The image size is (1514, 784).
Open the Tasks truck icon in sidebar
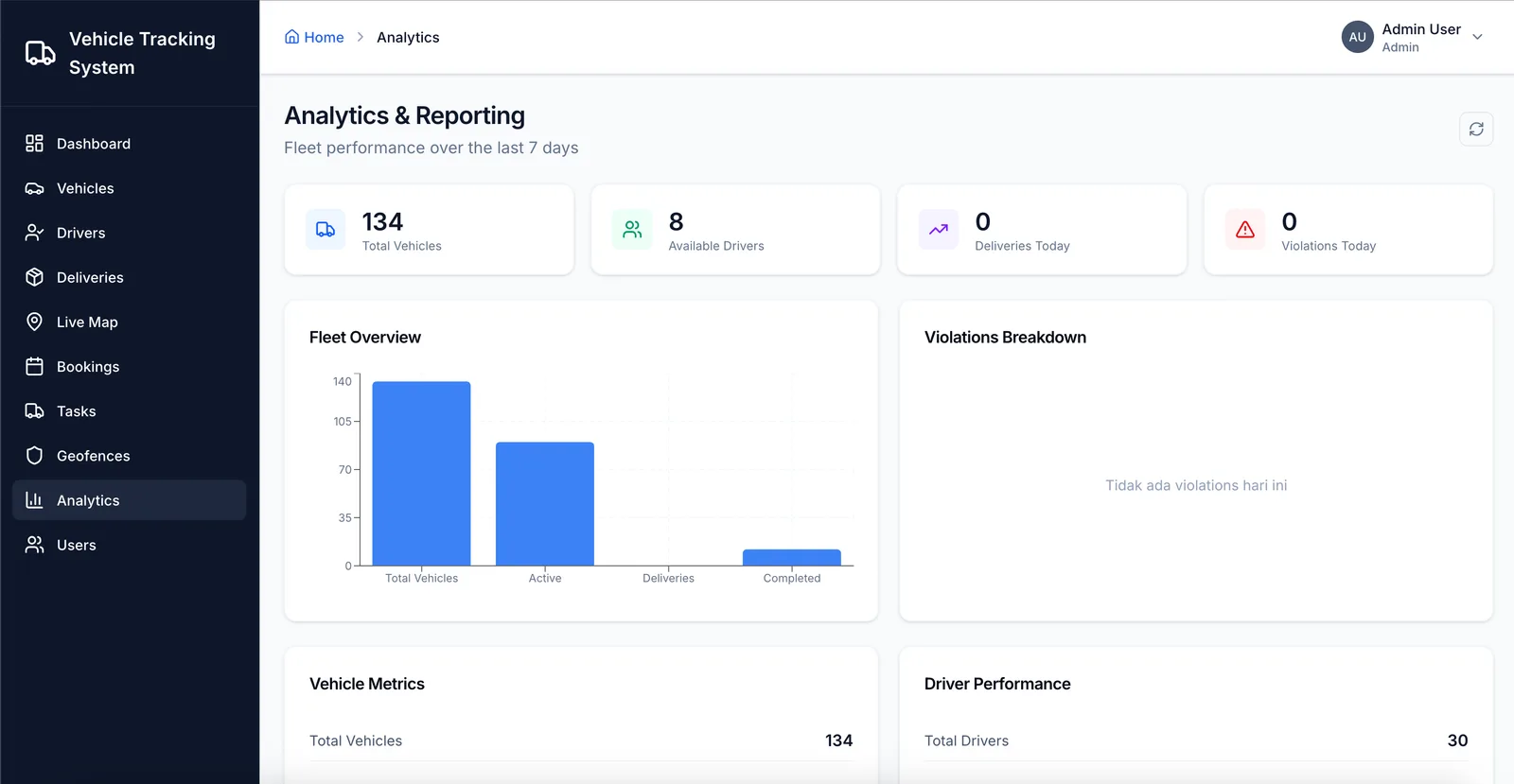point(34,411)
